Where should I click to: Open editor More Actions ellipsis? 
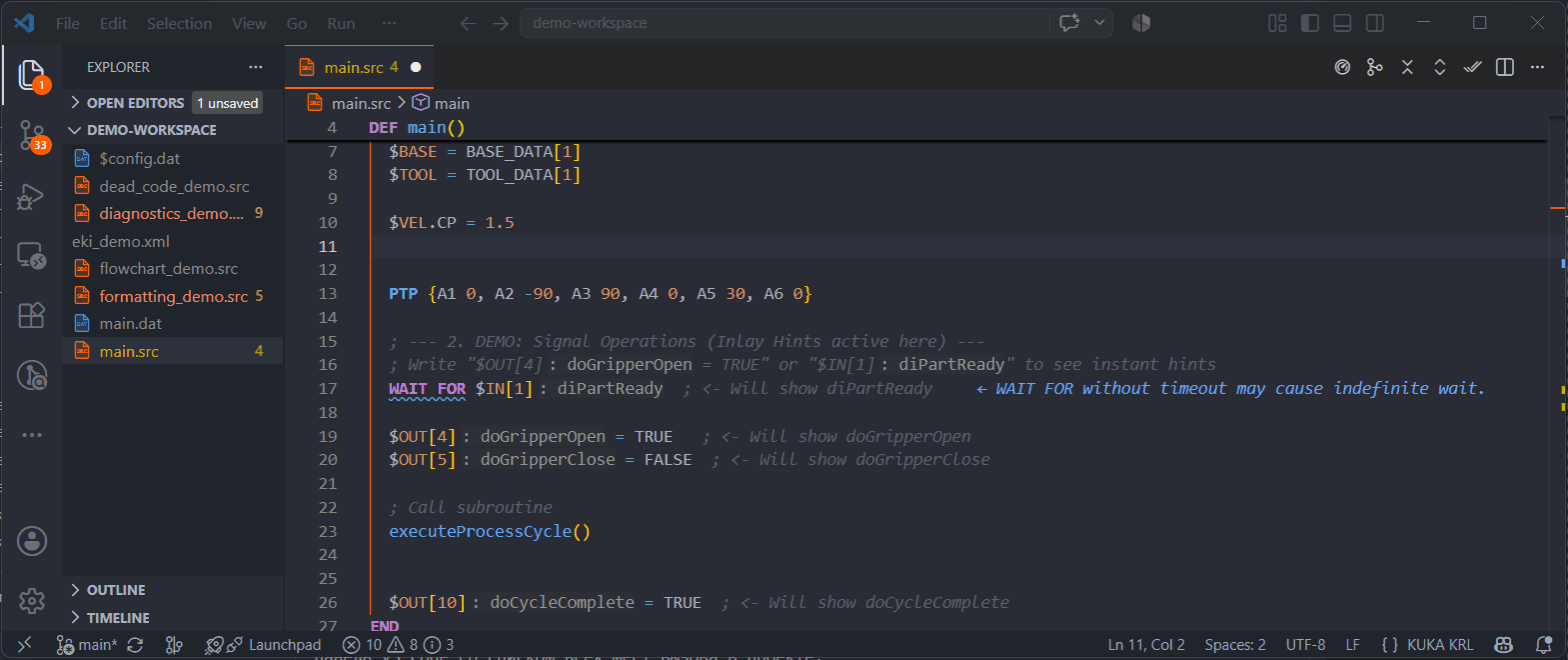[x=1537, y=67]
